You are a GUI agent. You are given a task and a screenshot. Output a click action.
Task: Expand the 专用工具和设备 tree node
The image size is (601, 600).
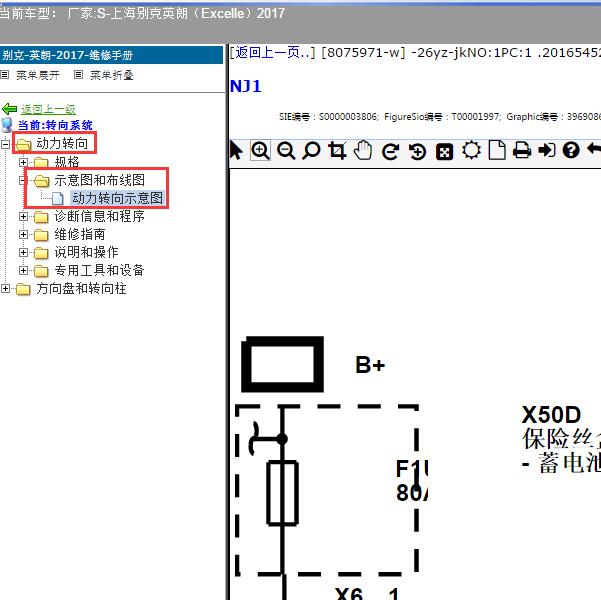click(x=23, y=270)
